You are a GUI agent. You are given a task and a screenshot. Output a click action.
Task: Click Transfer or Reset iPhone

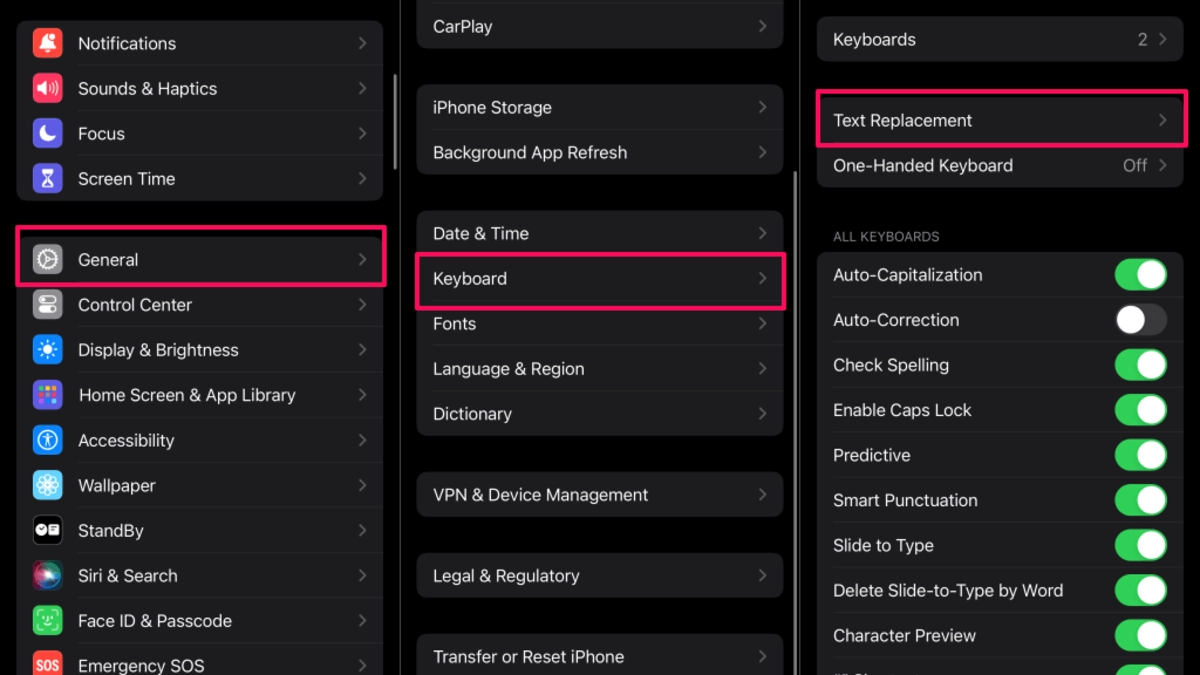tap(600, 656)
